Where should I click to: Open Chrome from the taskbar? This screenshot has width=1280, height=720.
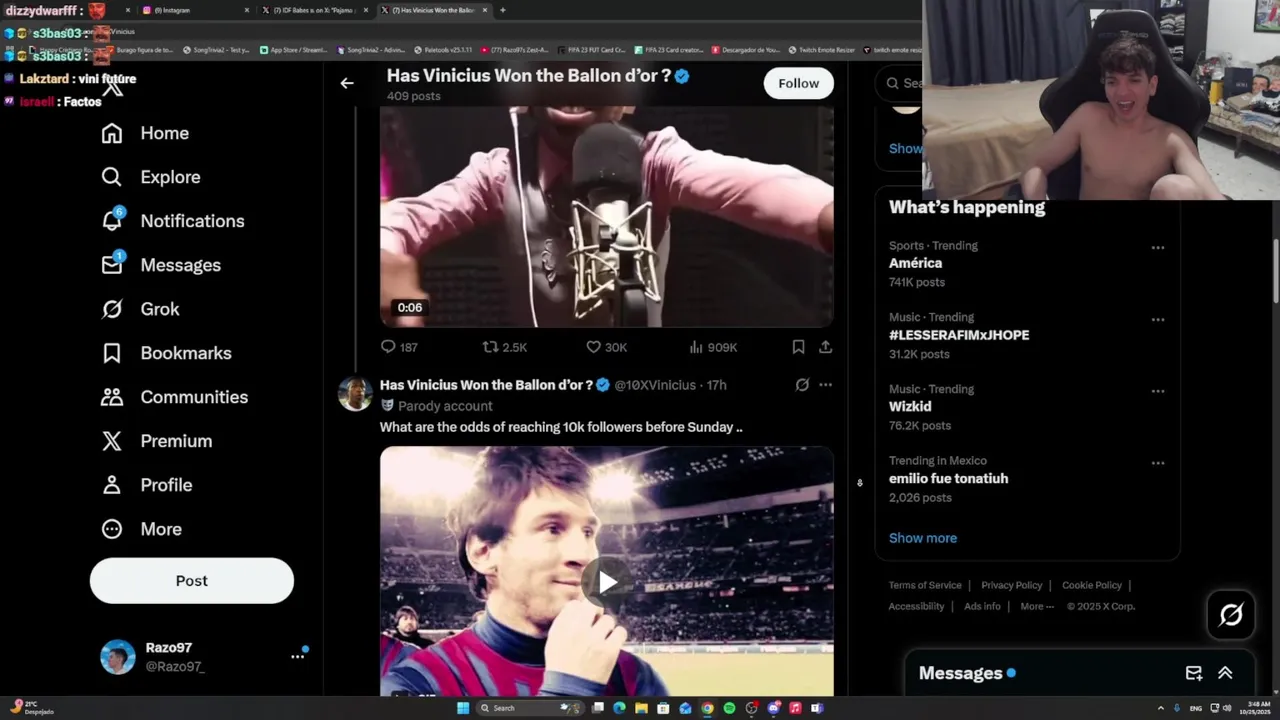(x=707, y=708)
